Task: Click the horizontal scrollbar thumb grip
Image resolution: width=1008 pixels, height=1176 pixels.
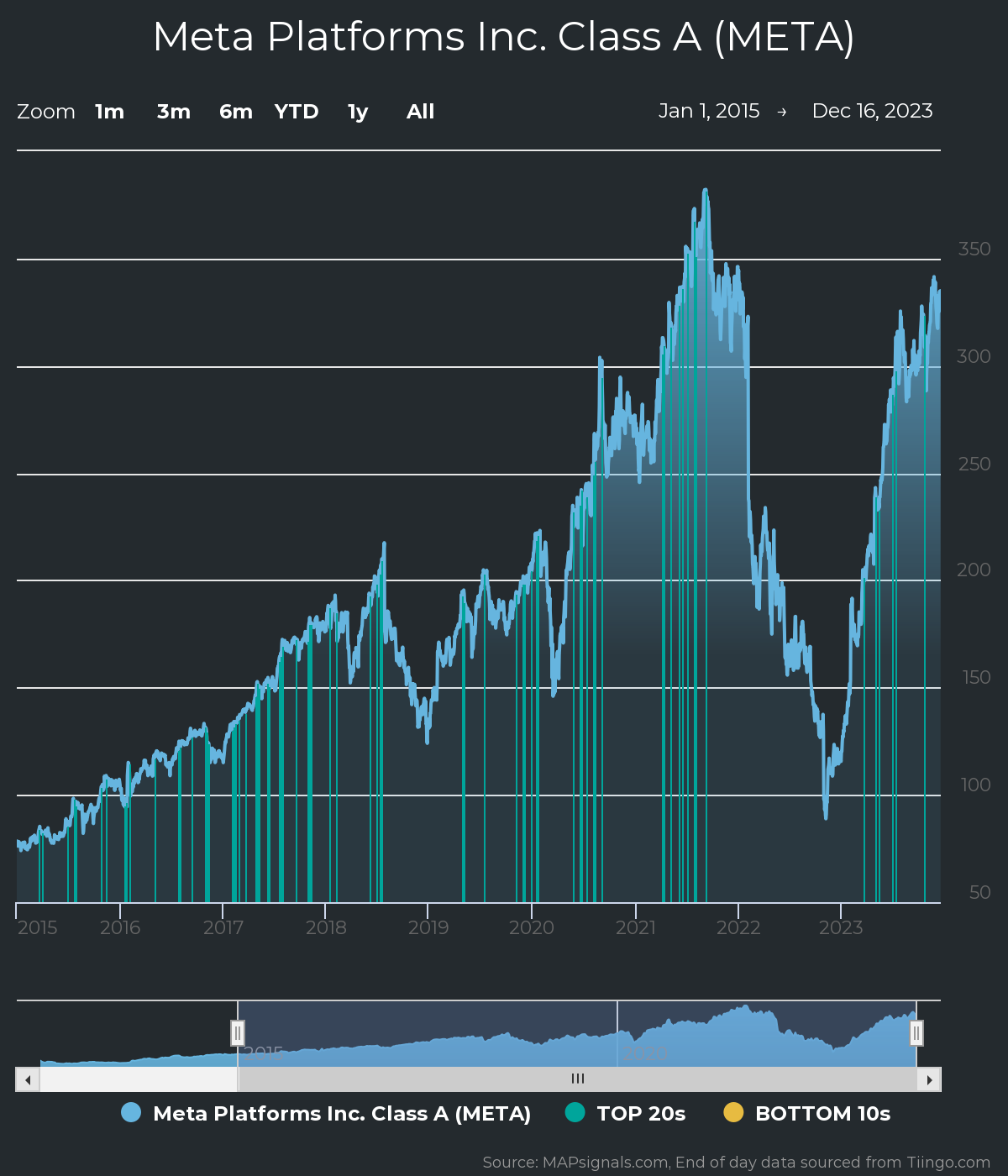Action: [x=578, y=1079]
